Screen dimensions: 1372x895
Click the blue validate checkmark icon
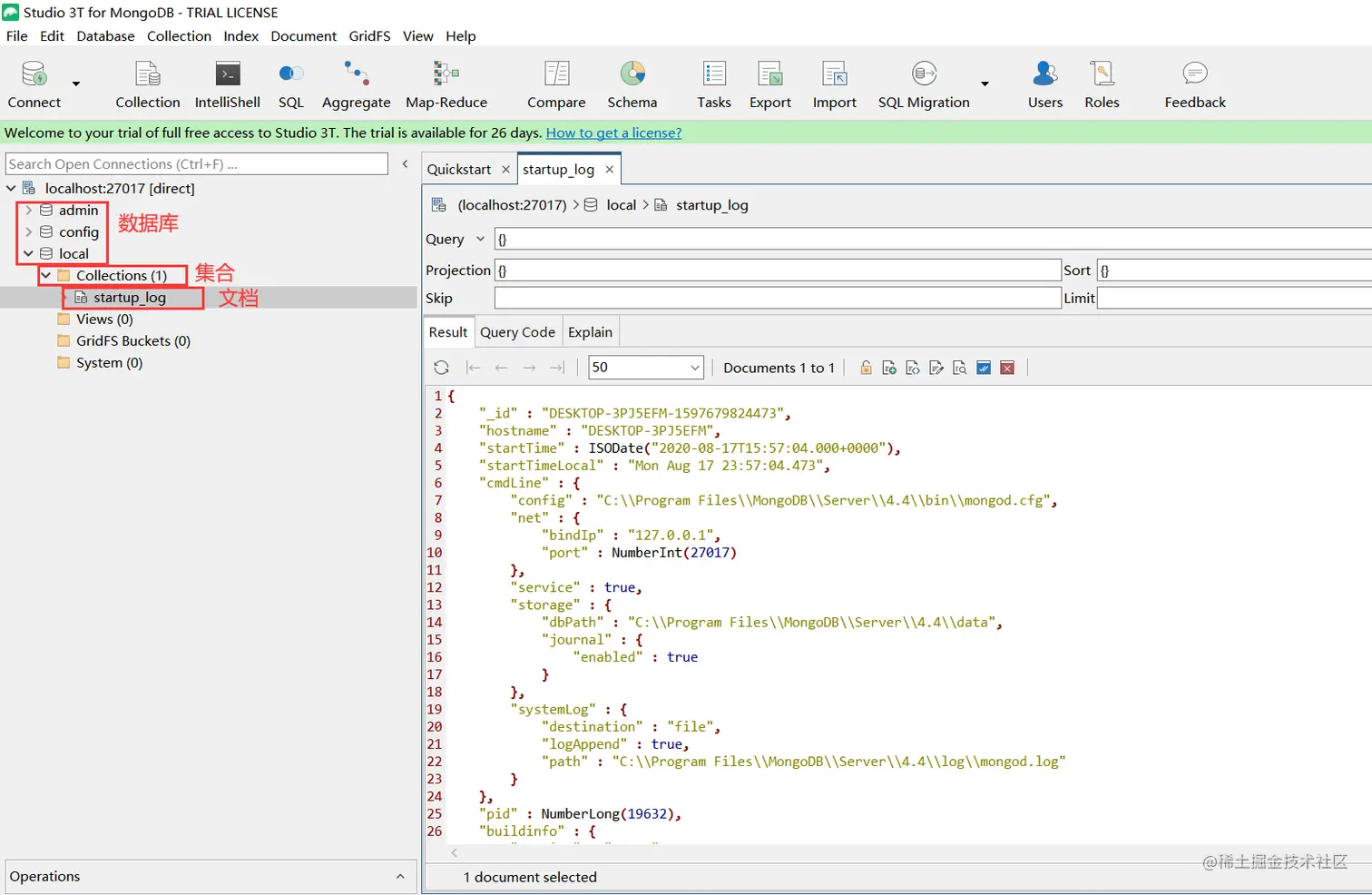click(x=984, y=368)
